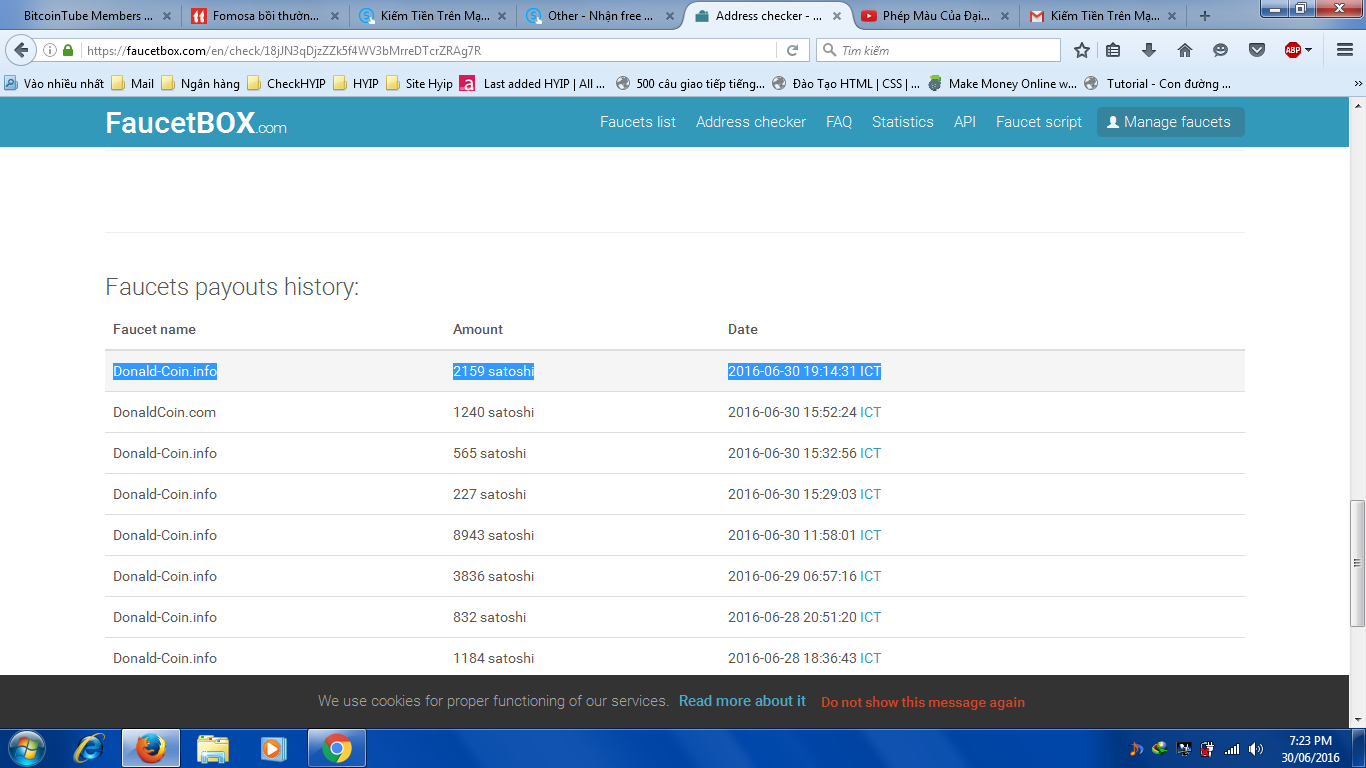1366x768 pixels.
Task: Open the Windows Start menu
Action: [25, 748]
